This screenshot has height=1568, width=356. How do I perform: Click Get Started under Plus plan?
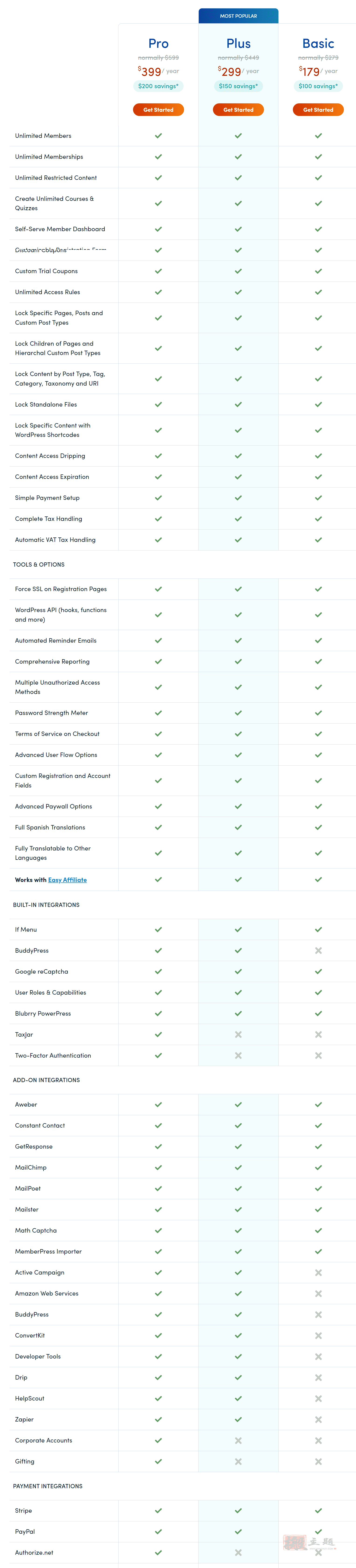(x=238, y=110)
